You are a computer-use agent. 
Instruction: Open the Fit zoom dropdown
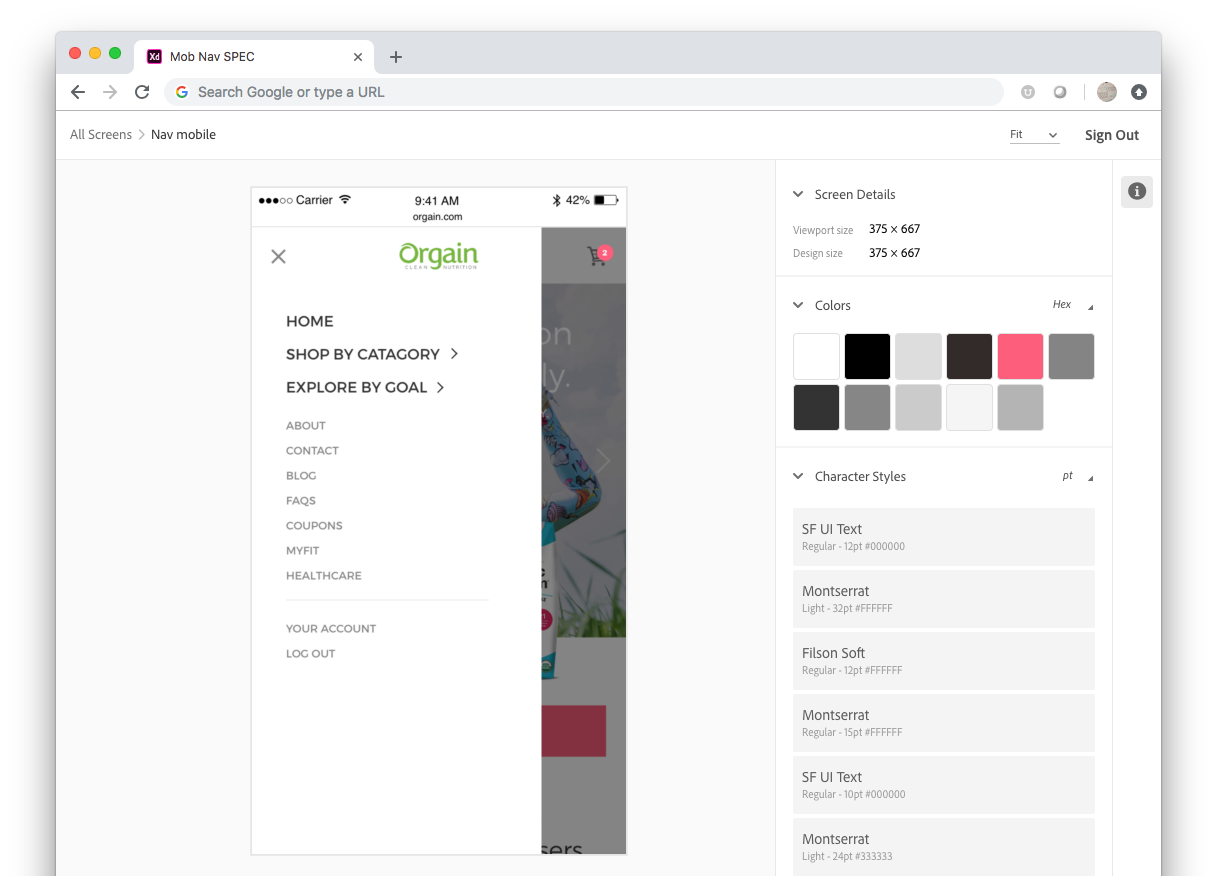tap(1033, 135)
